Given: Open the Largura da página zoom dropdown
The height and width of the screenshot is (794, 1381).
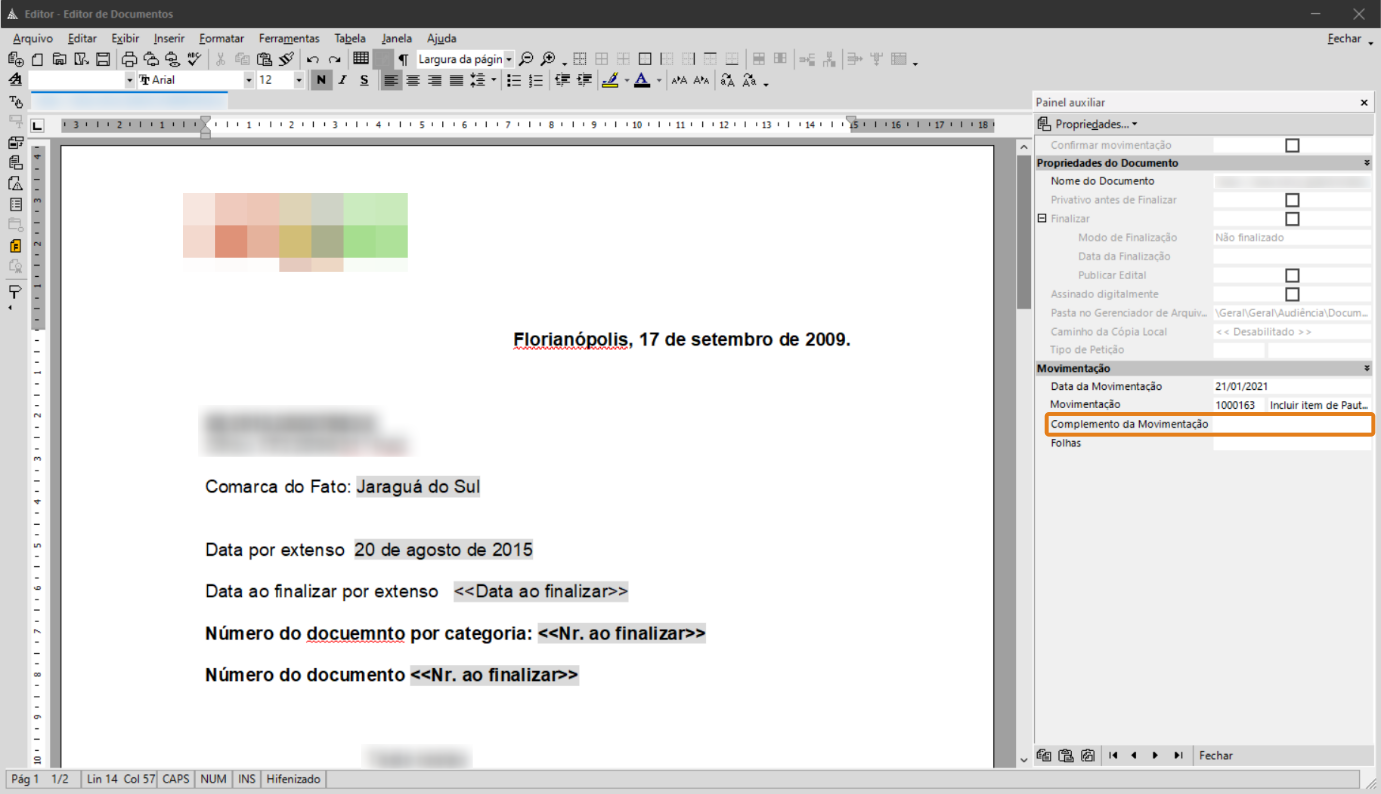Looking at the screenshot, I should (508, 59).
